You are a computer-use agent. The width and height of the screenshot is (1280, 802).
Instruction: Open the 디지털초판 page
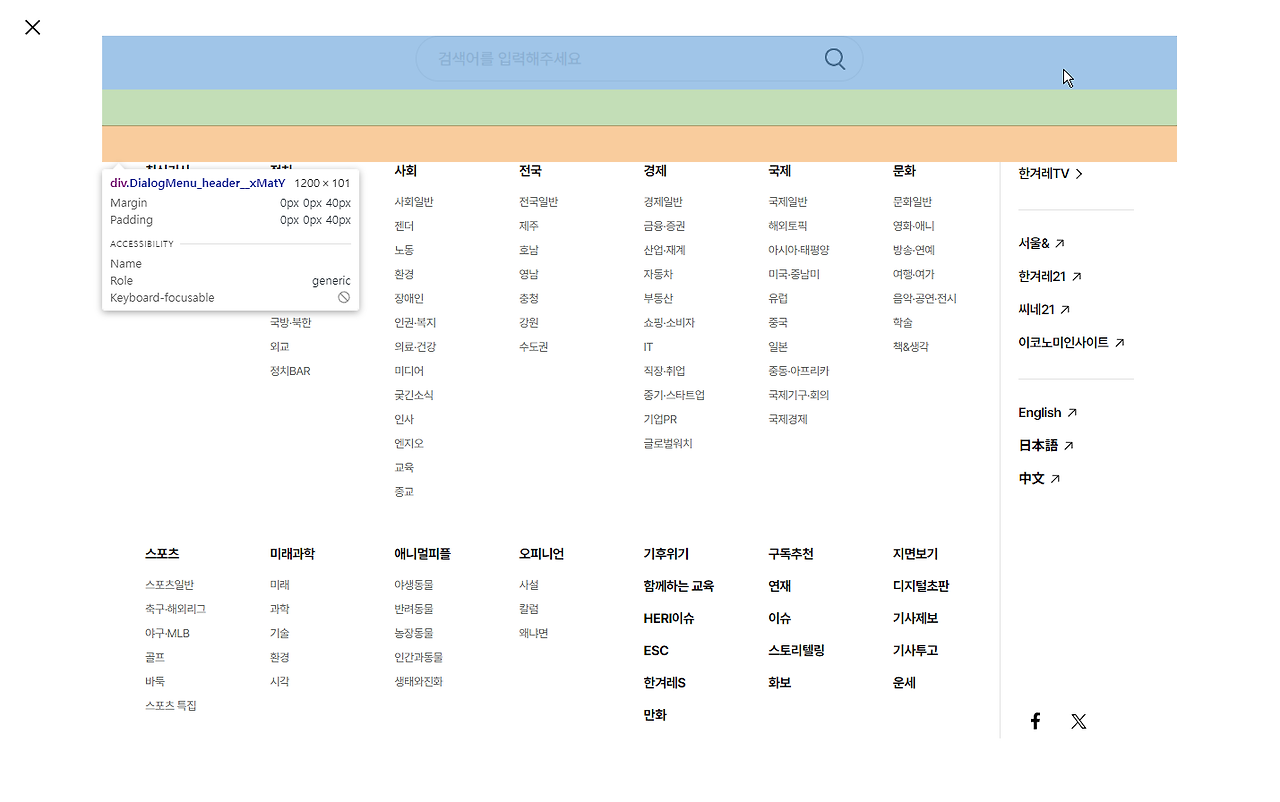pyautogui.click(x=921, y=586)
